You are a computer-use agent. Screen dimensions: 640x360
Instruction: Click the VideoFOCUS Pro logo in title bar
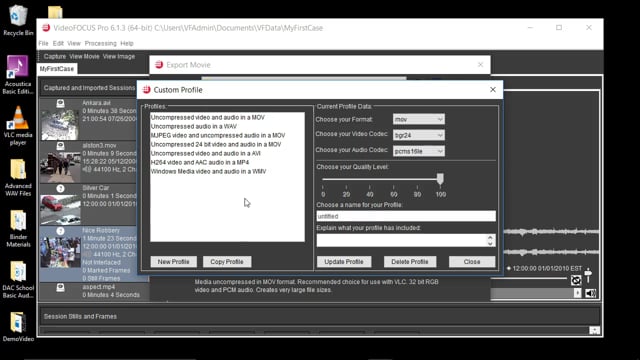[46, 28]
